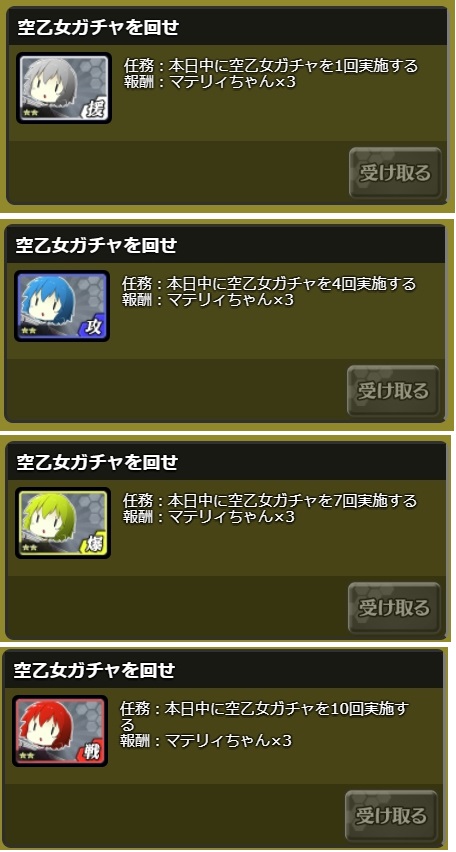Click 受け取る for the 1回 gacha mission

pyautogui.click(x=395, y=173)
